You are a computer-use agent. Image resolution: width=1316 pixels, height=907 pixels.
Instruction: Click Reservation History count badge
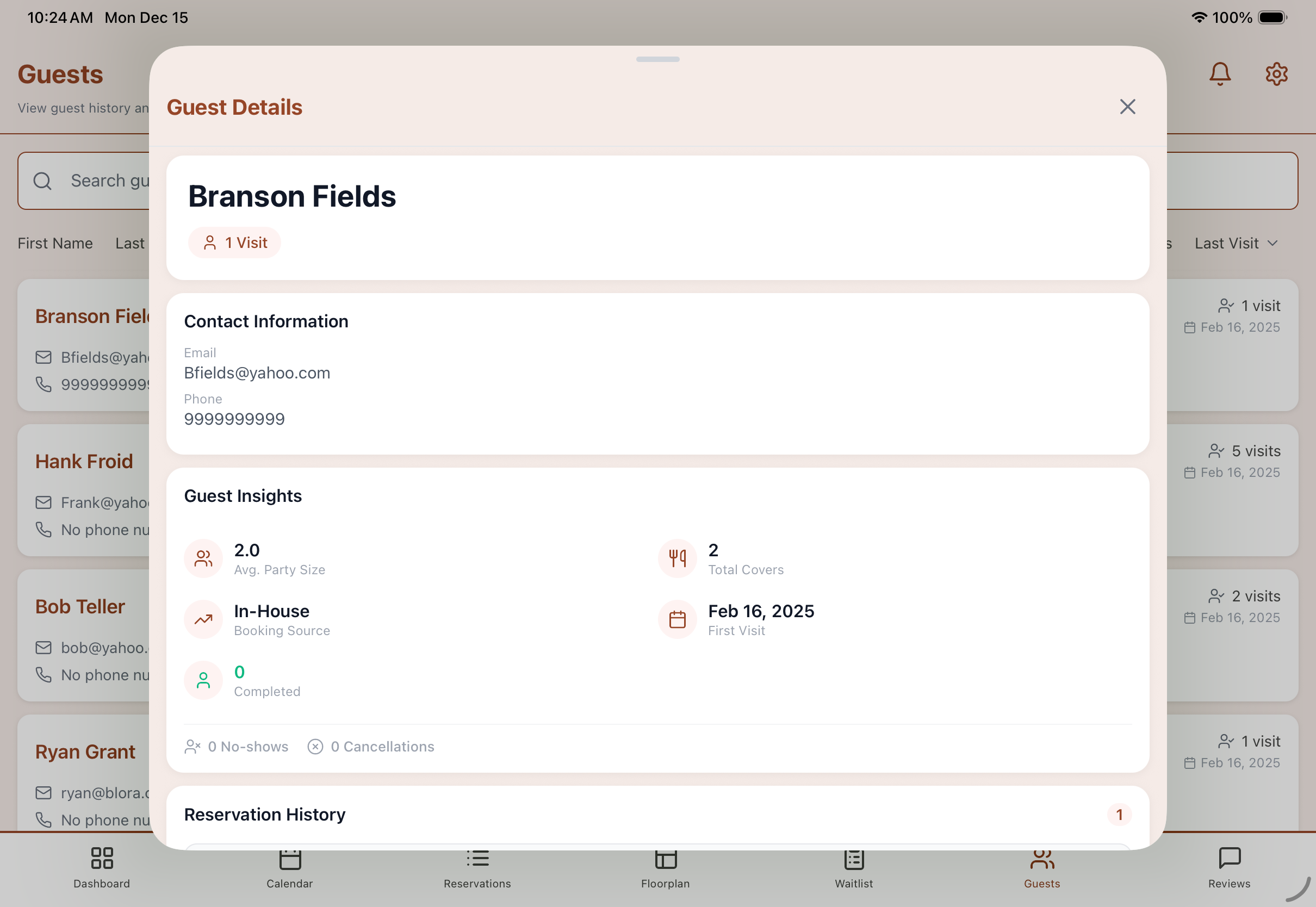click(1119, 815)
